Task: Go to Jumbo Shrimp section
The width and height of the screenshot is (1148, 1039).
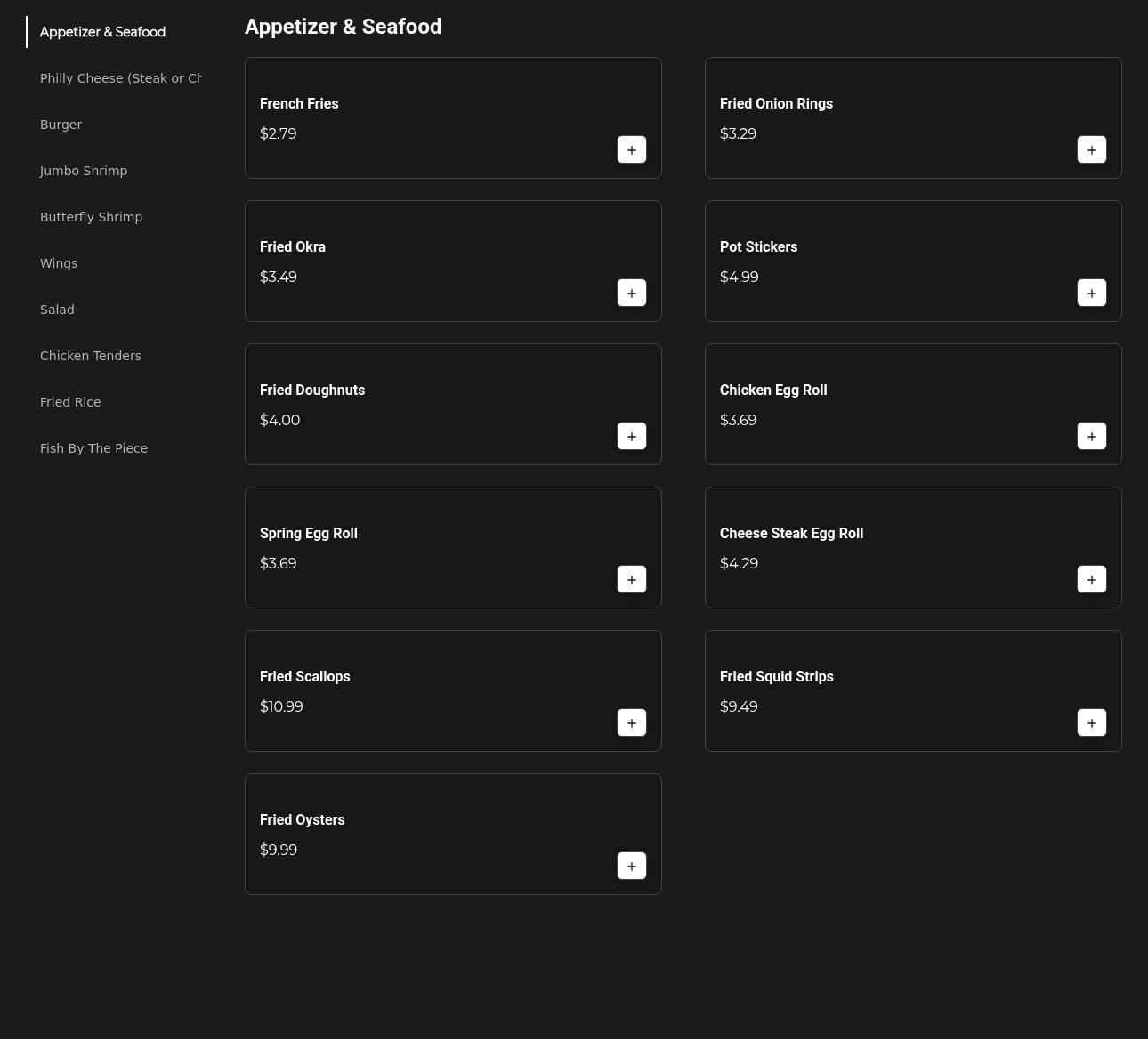Action: tap(84, 171)
